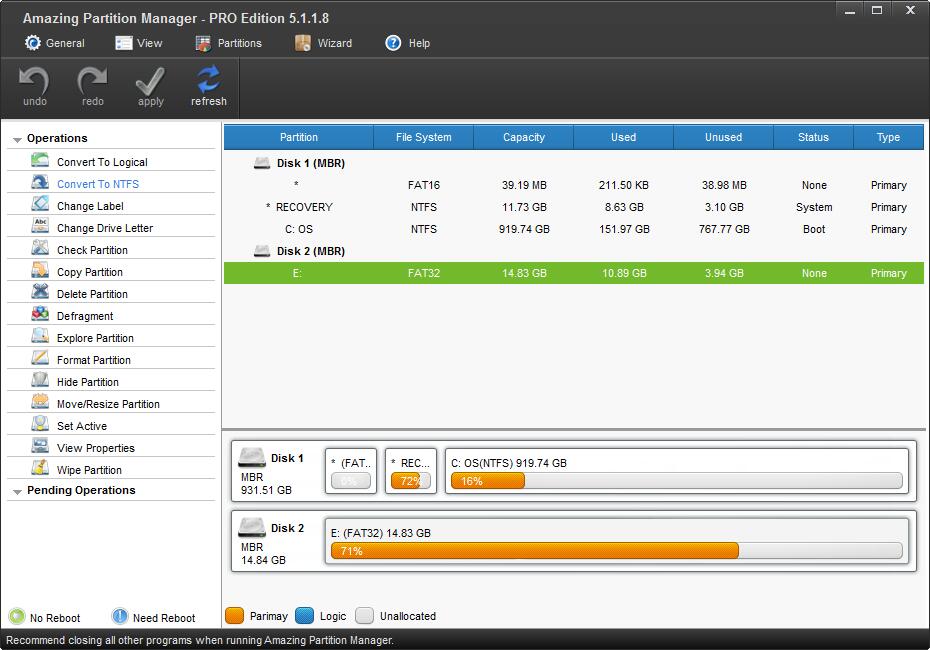Click the Change Drive Letter icon

pos(40,227)
